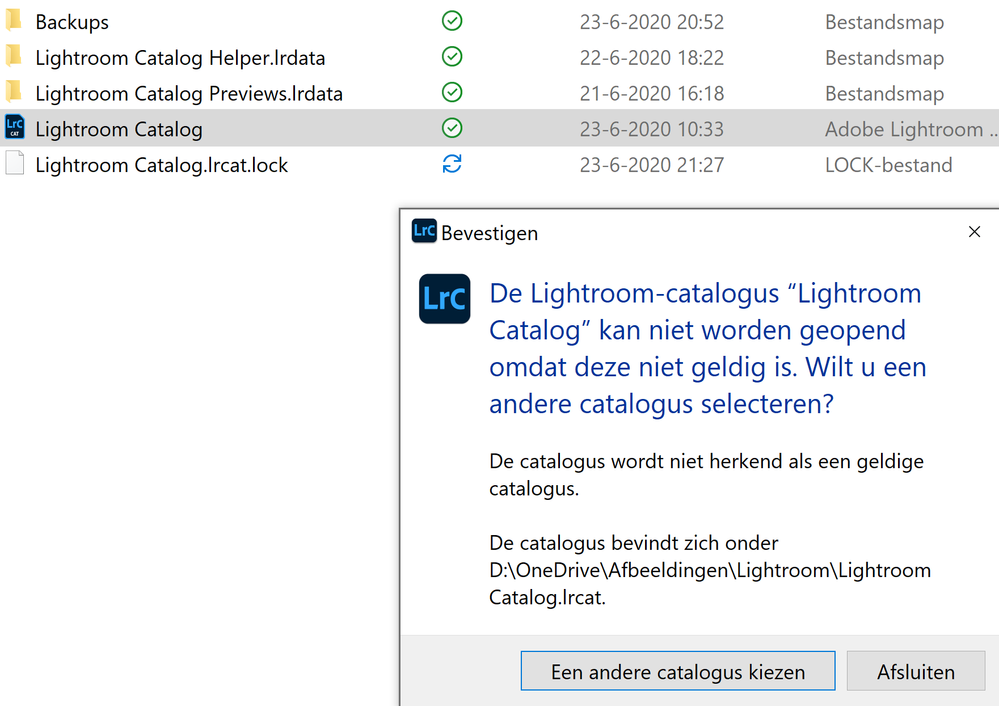Click 'De catalogus wordt niet herkend' message

(x=706, y=475)
